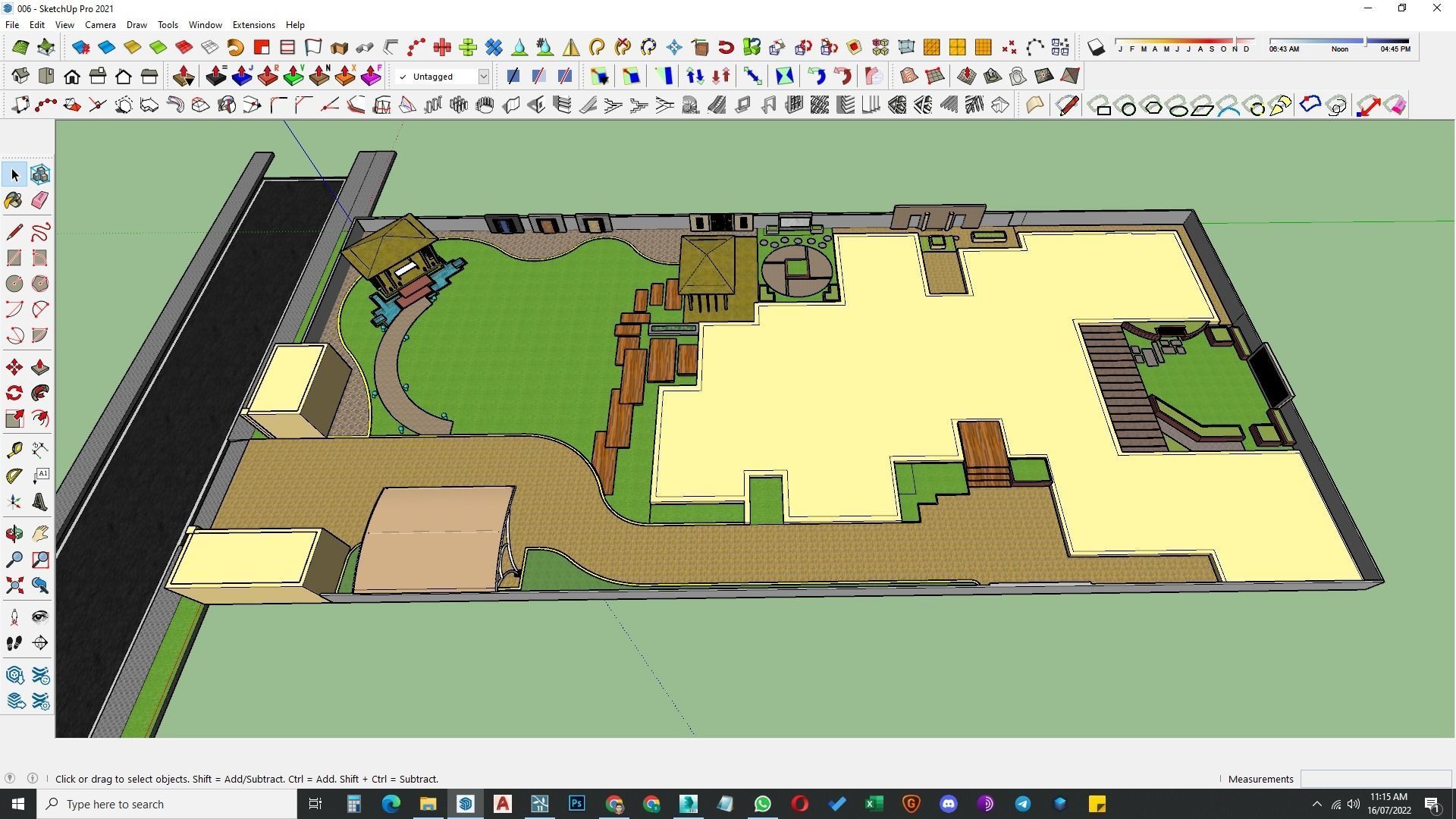Activate the Push/Pull tool
Screen dimensions: 1456x819
click(x=40, y=368)
